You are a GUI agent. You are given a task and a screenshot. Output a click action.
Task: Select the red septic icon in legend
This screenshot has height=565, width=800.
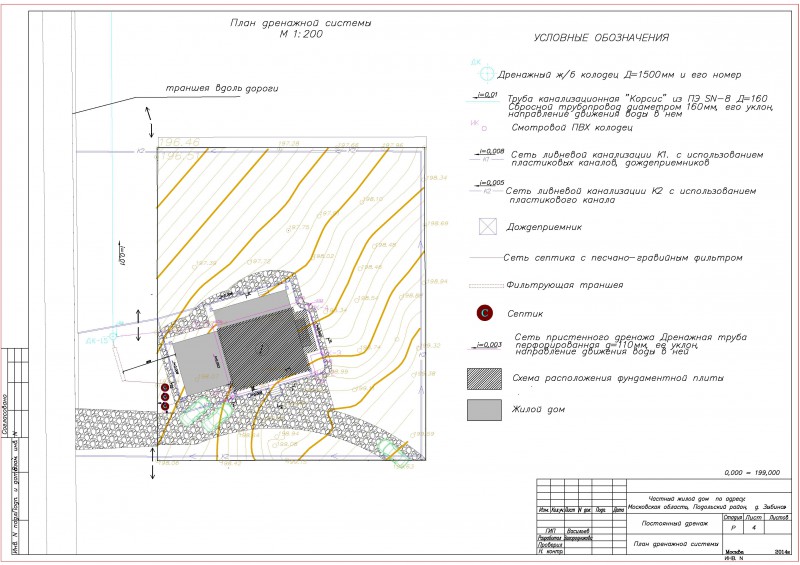coord(485,313)
